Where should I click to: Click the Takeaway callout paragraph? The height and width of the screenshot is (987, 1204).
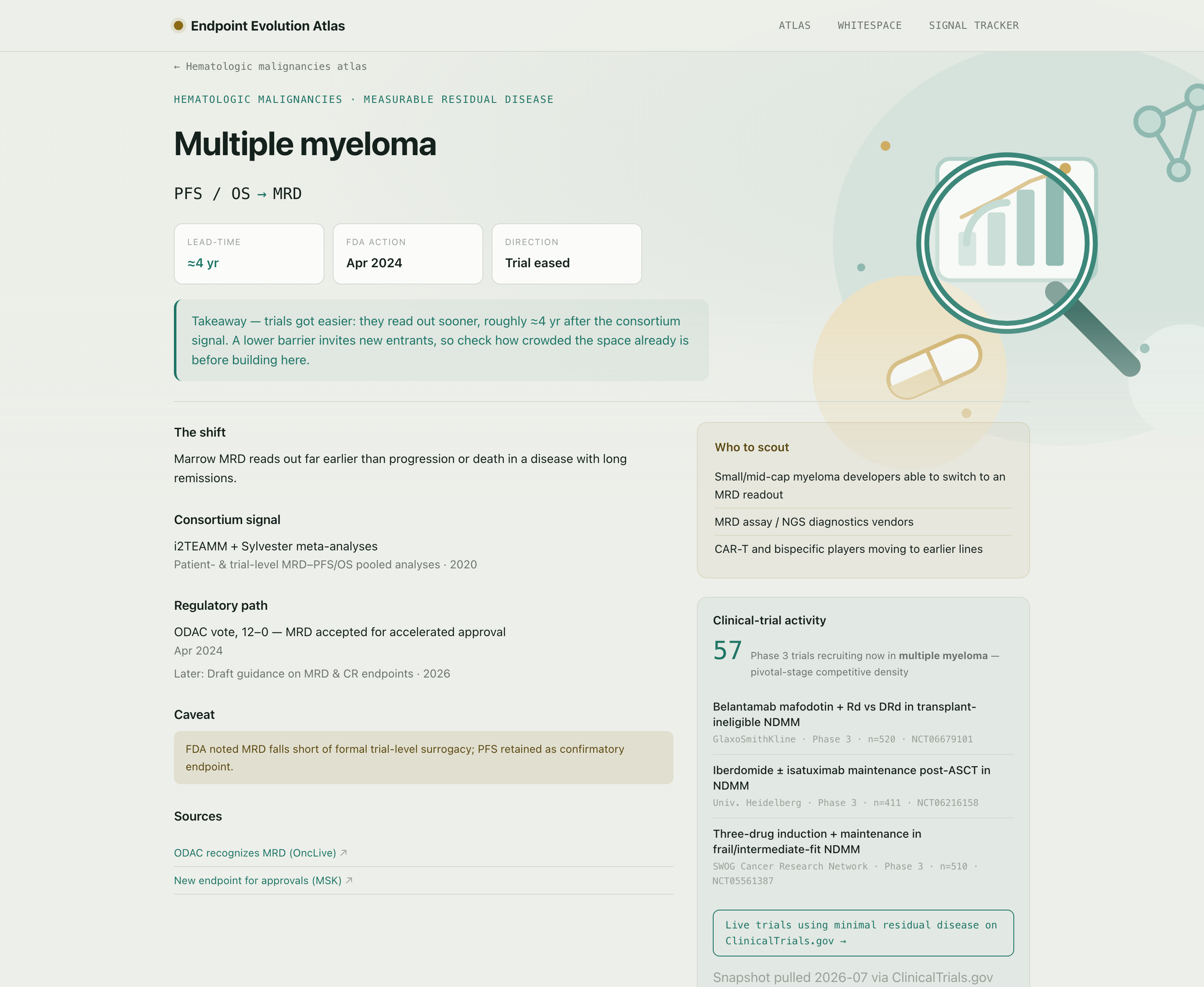(441, 340)
